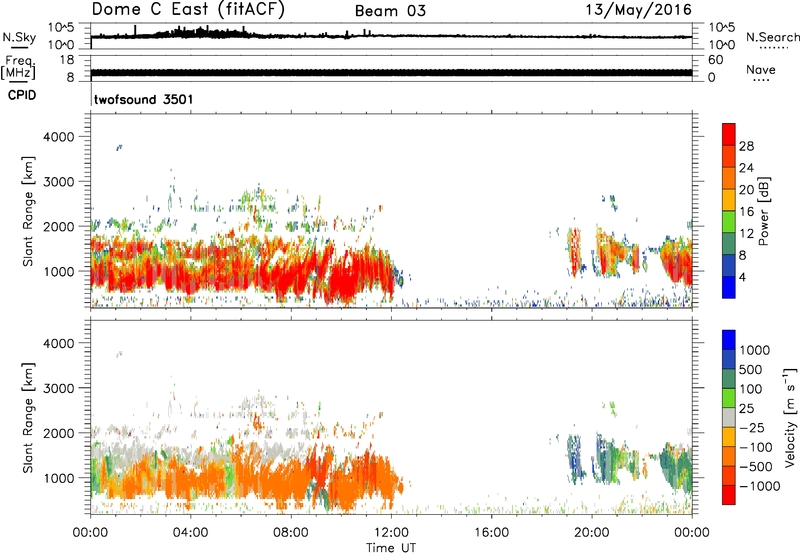The width and height of the screenshot is (800, 554).
Task: Click the '500' label on Velocity scale
Action: [752, 369]
